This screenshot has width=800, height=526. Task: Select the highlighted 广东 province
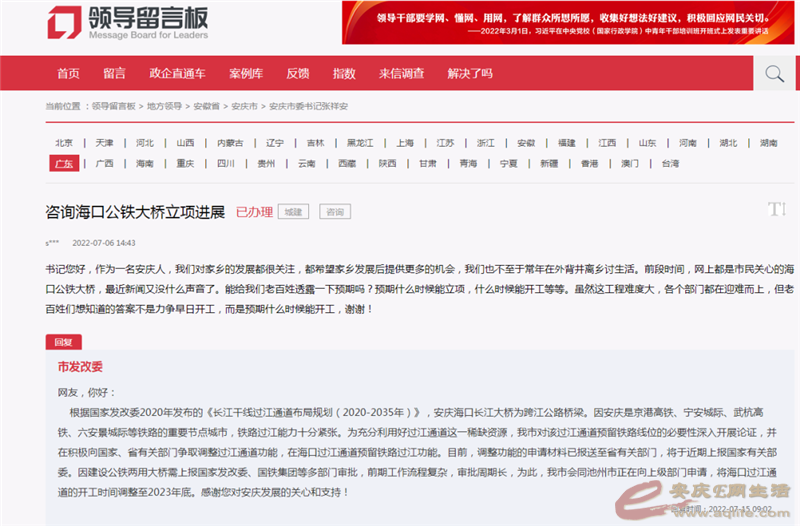tap(63, 164)
